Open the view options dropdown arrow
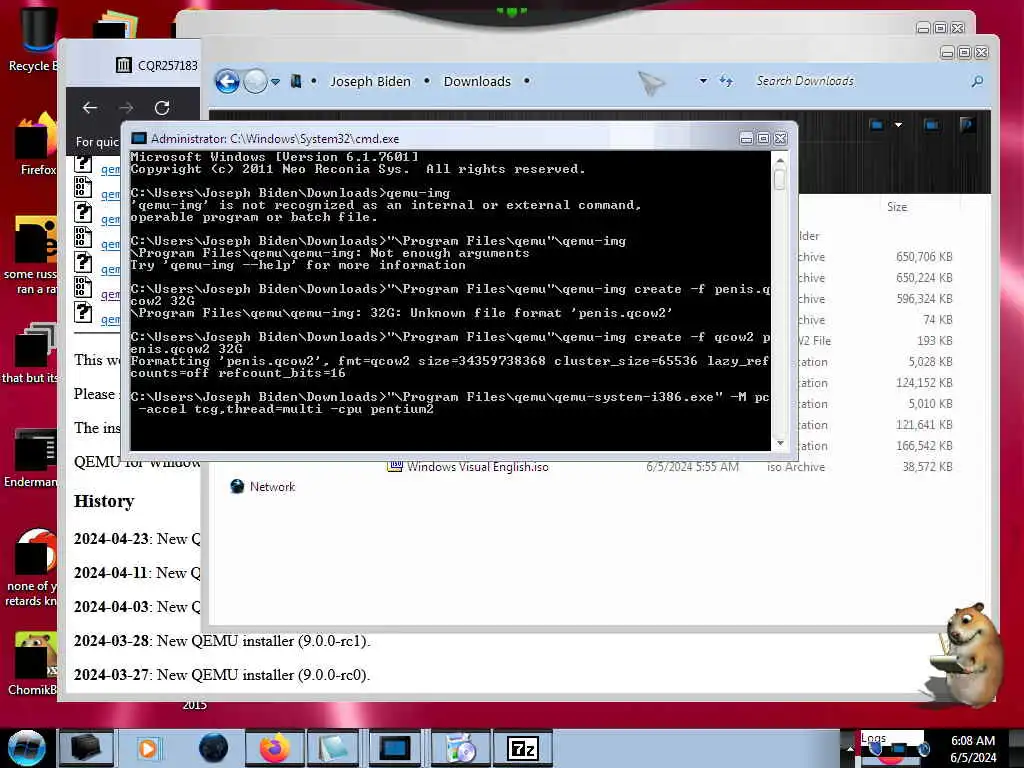The image size is (1024, 768). coord(899,125)
